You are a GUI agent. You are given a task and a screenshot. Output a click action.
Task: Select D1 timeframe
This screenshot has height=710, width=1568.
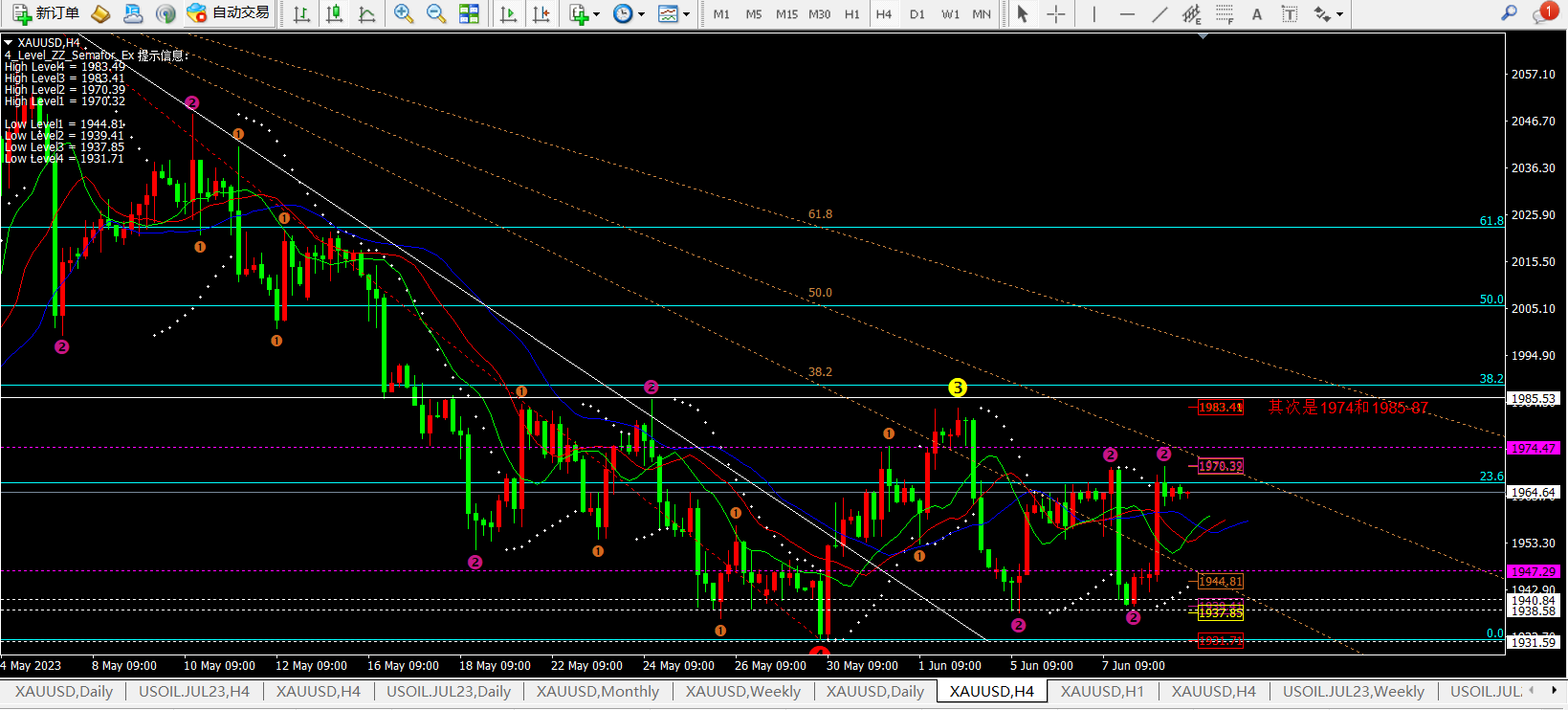[917, 14]
